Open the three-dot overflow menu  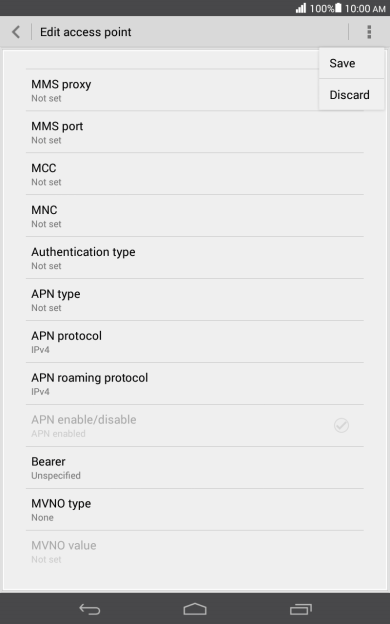click(x=369, y=32)
